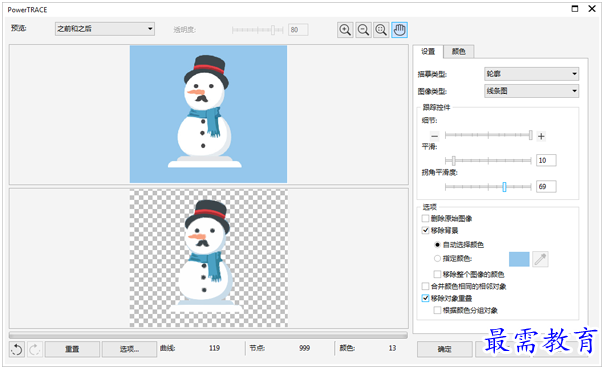Click the 选项... options button
The image size is (606, 372).
(129, 349)
